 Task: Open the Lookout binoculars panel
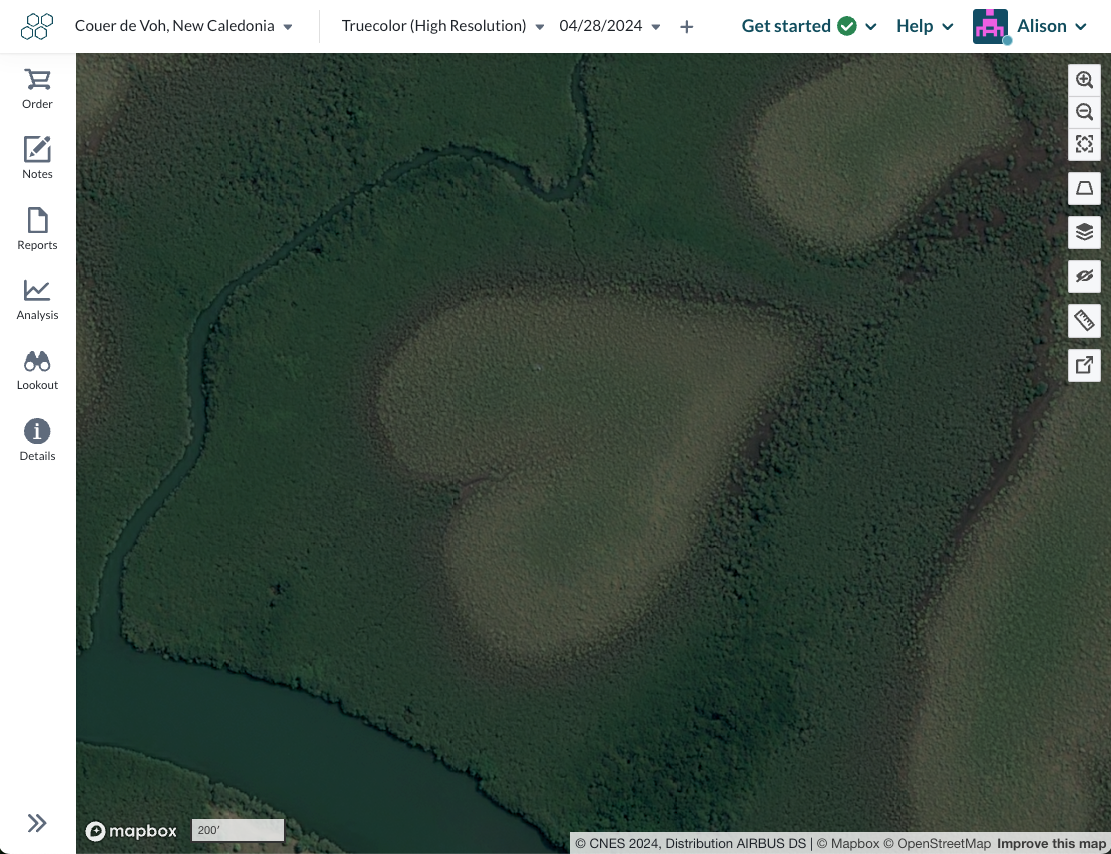[37, 369]
